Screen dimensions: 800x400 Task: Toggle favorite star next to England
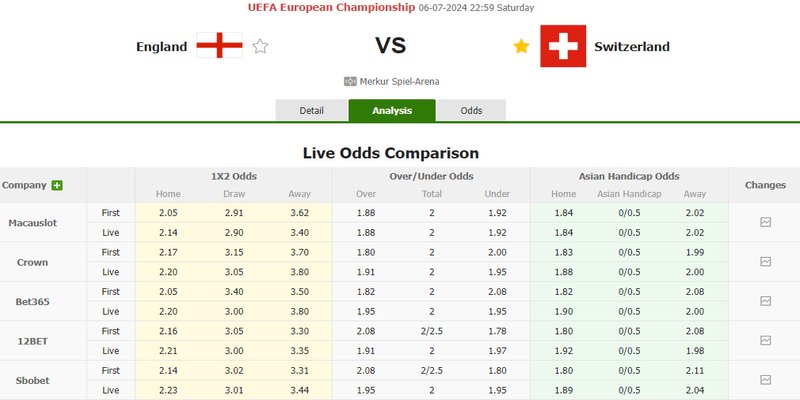pos(260,46)
